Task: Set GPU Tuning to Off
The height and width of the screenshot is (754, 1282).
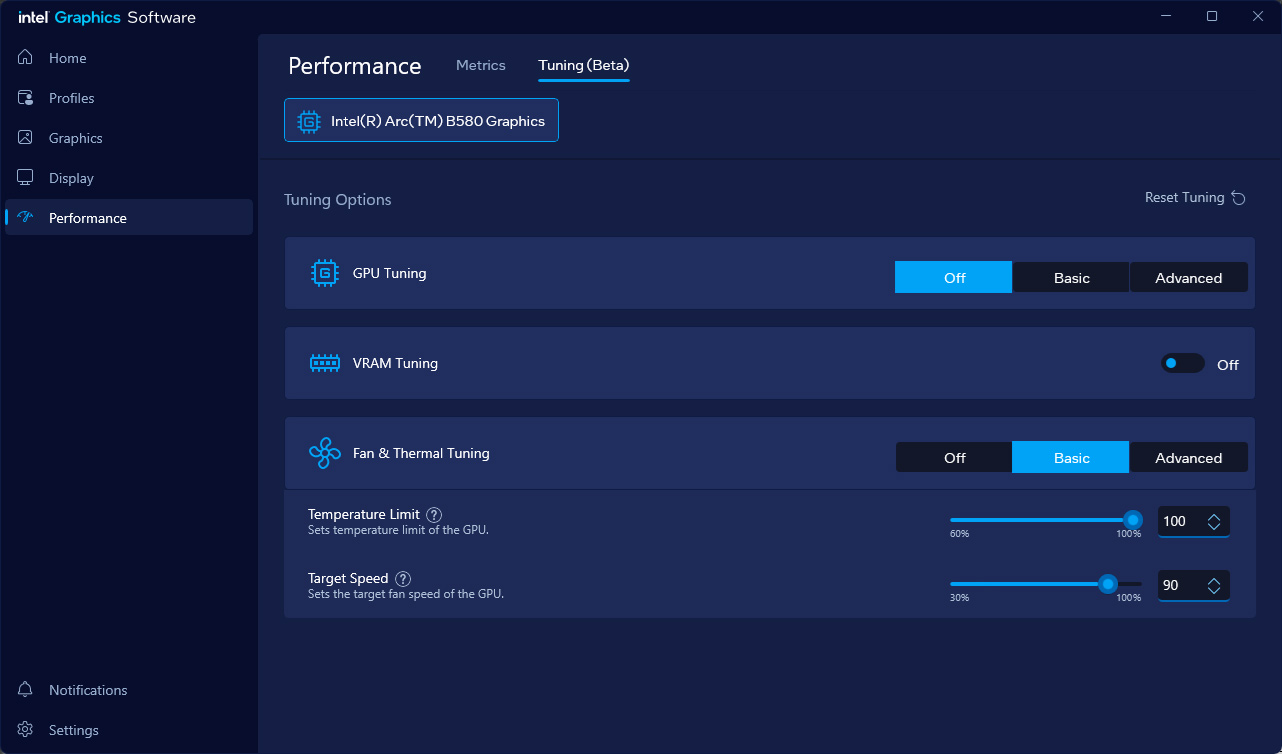Action: pos(954,278)
